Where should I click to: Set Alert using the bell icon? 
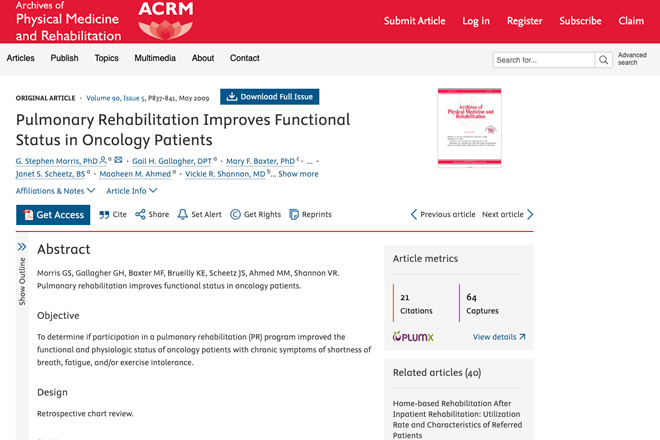coord(182,214)
